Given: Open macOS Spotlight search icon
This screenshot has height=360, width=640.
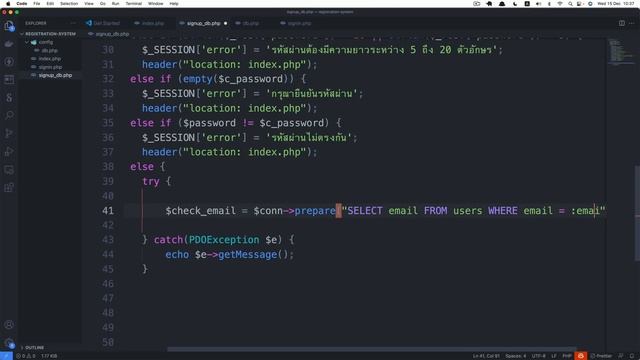Looking at the screenshot, I should 570,4.
